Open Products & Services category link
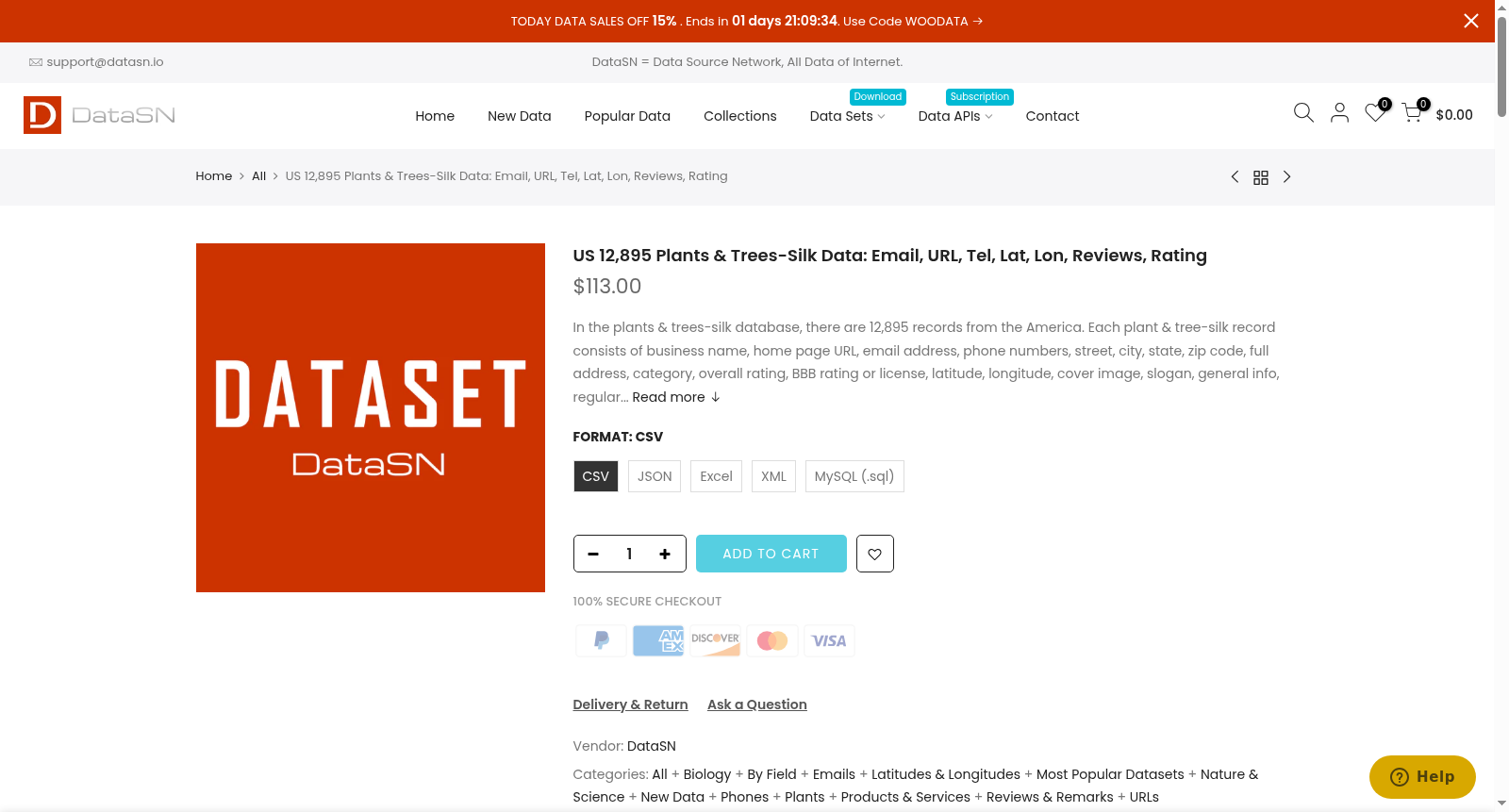 point(905,797)
